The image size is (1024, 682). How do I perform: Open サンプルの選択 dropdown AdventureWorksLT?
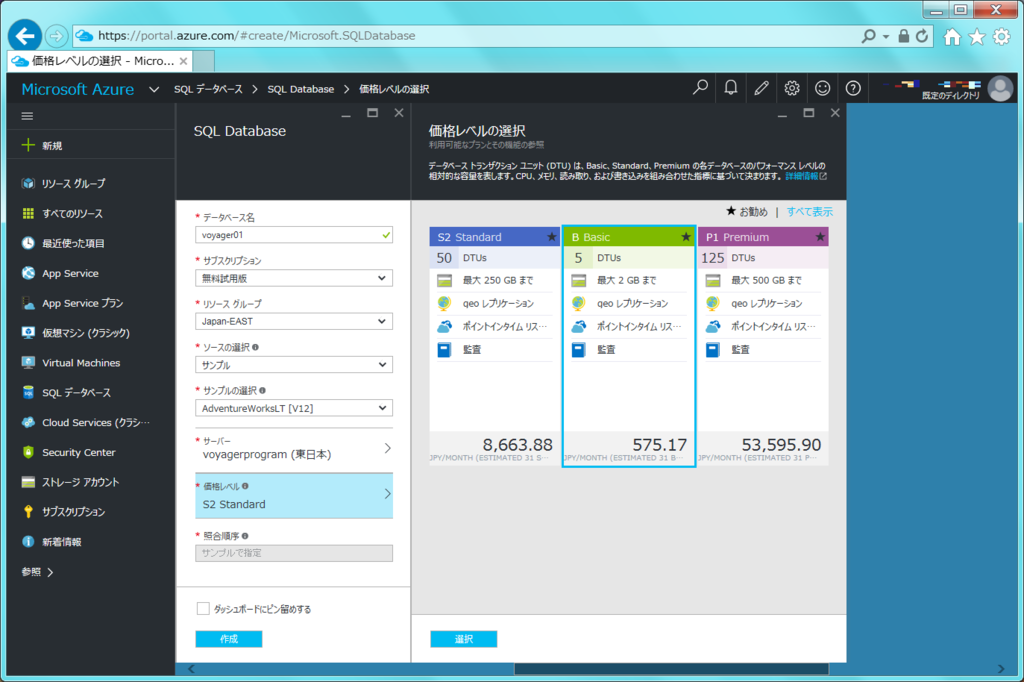click(294, 408)
